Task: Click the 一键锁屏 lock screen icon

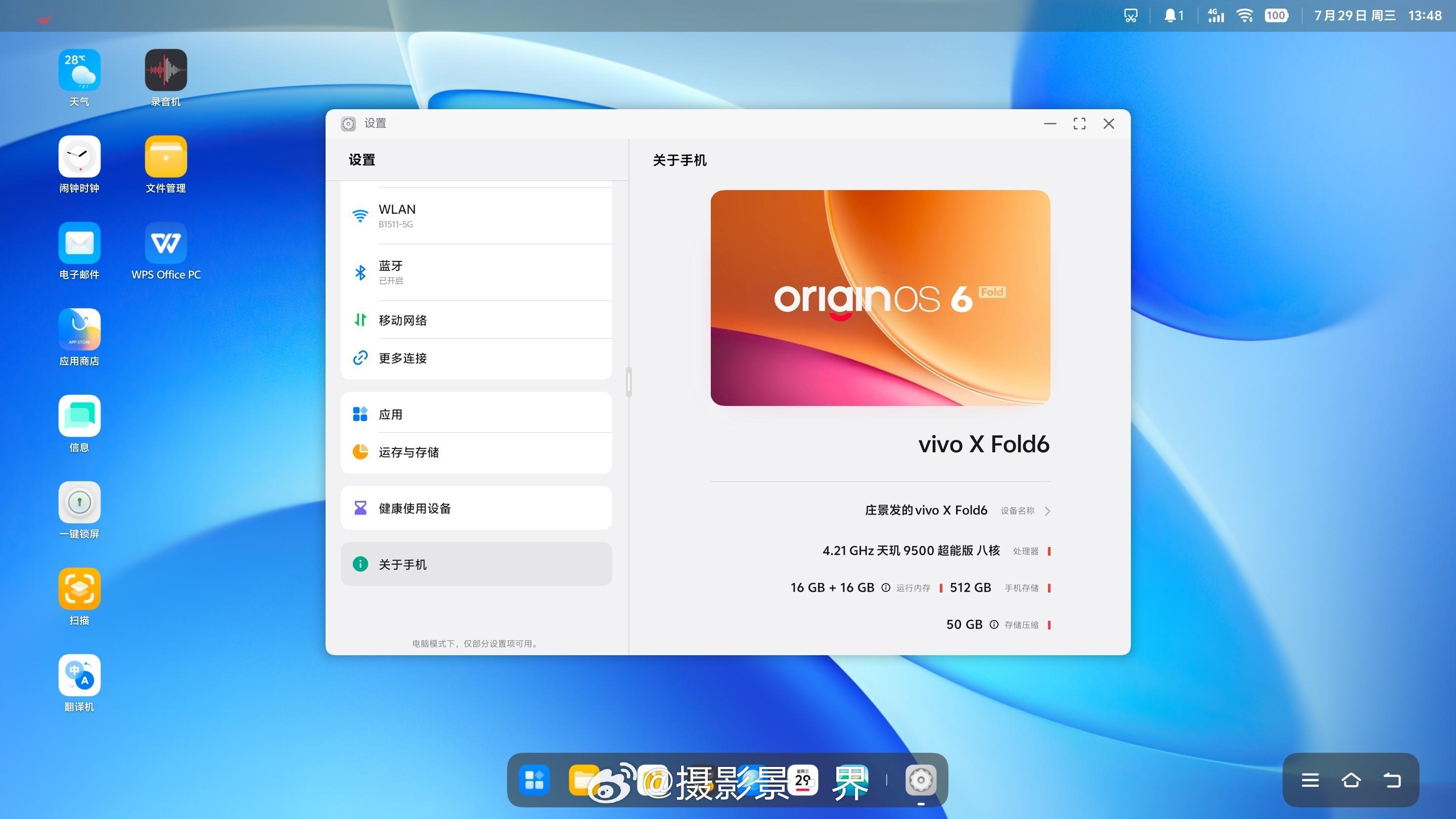Action: tap(79, 503)
